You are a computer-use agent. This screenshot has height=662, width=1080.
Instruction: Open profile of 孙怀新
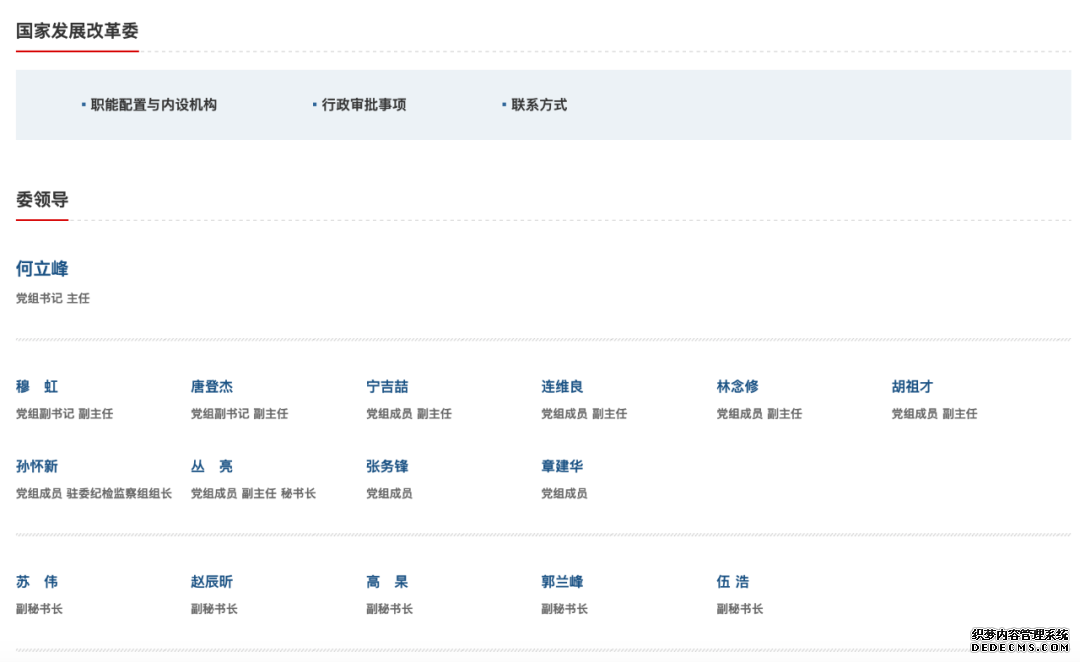click(37, 466)
